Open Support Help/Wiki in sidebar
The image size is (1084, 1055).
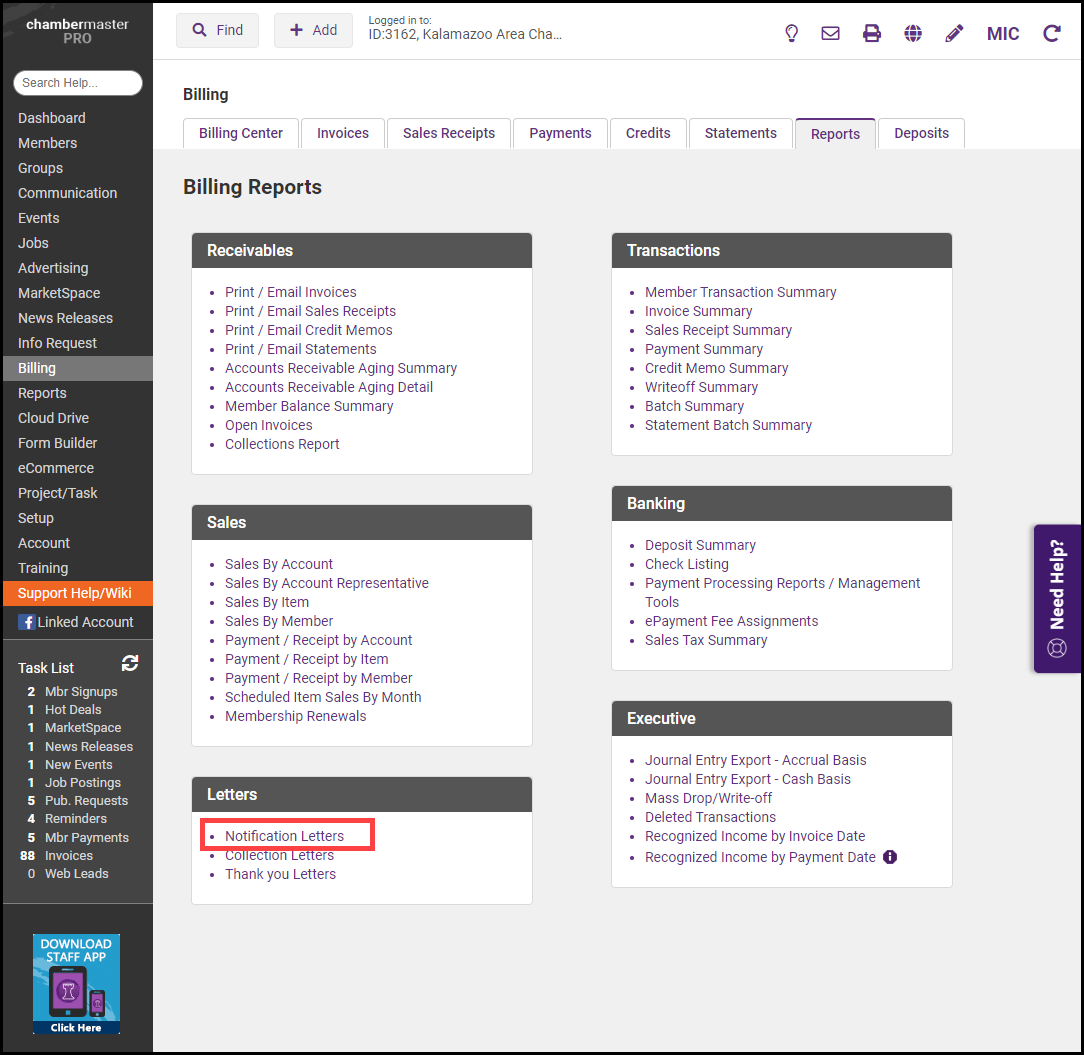pos(75,593)
